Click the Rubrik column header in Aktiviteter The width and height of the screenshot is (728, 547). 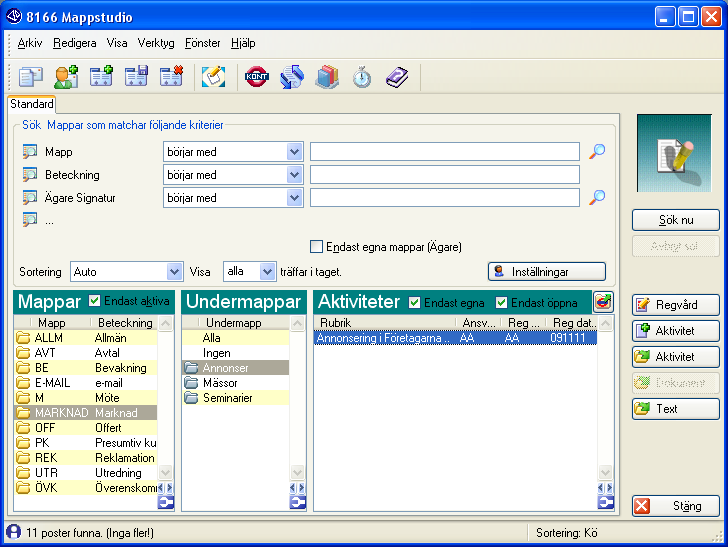point(385,323)
